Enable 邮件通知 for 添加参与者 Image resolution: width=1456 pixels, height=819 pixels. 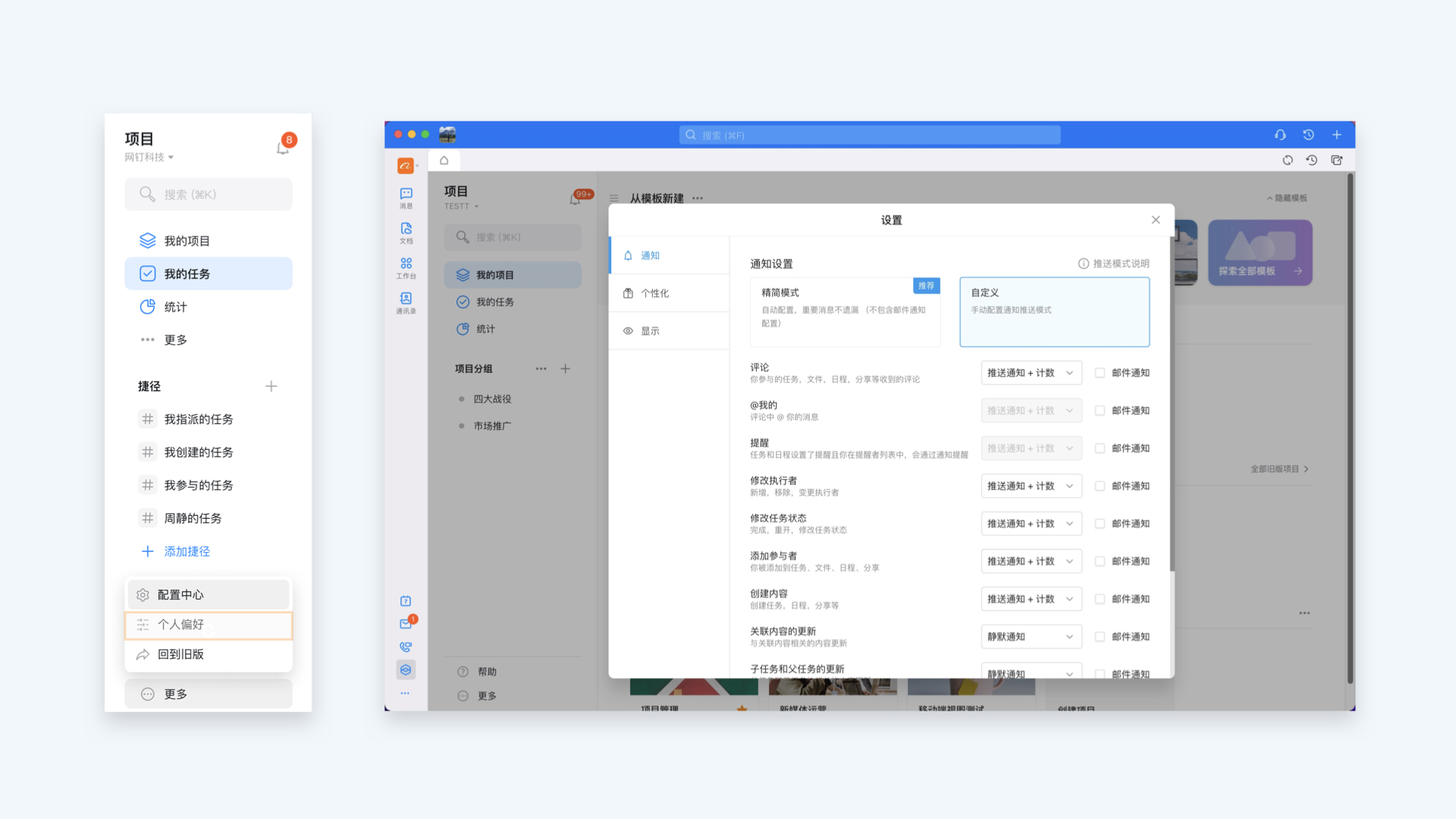coord(1100,561)
